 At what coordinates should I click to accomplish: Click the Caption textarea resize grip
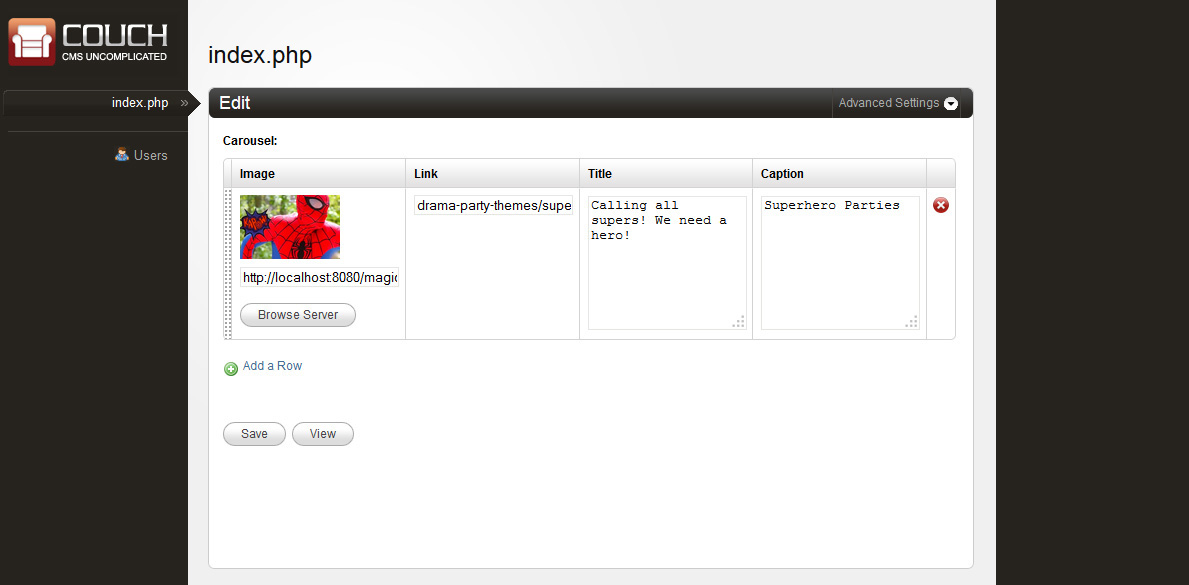[911, 322]
